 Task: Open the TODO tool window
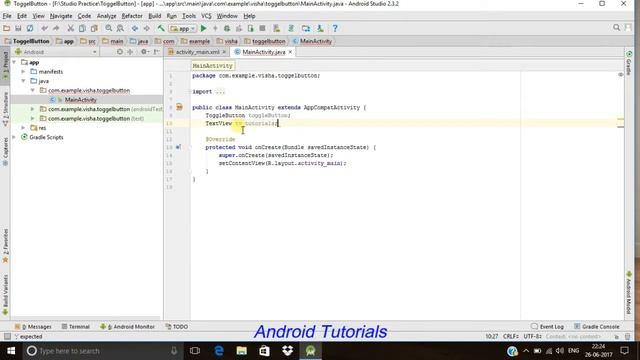177,327
